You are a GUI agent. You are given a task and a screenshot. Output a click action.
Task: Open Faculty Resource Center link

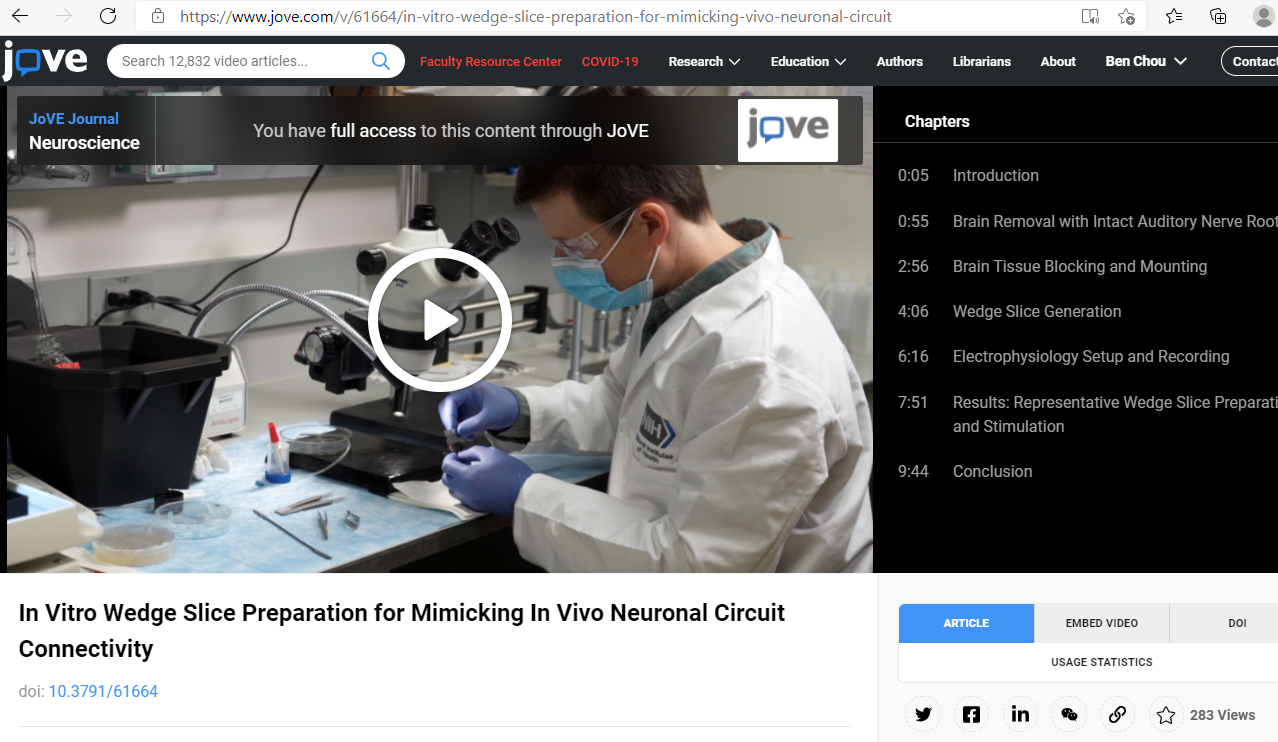click(x=491, y=61)
